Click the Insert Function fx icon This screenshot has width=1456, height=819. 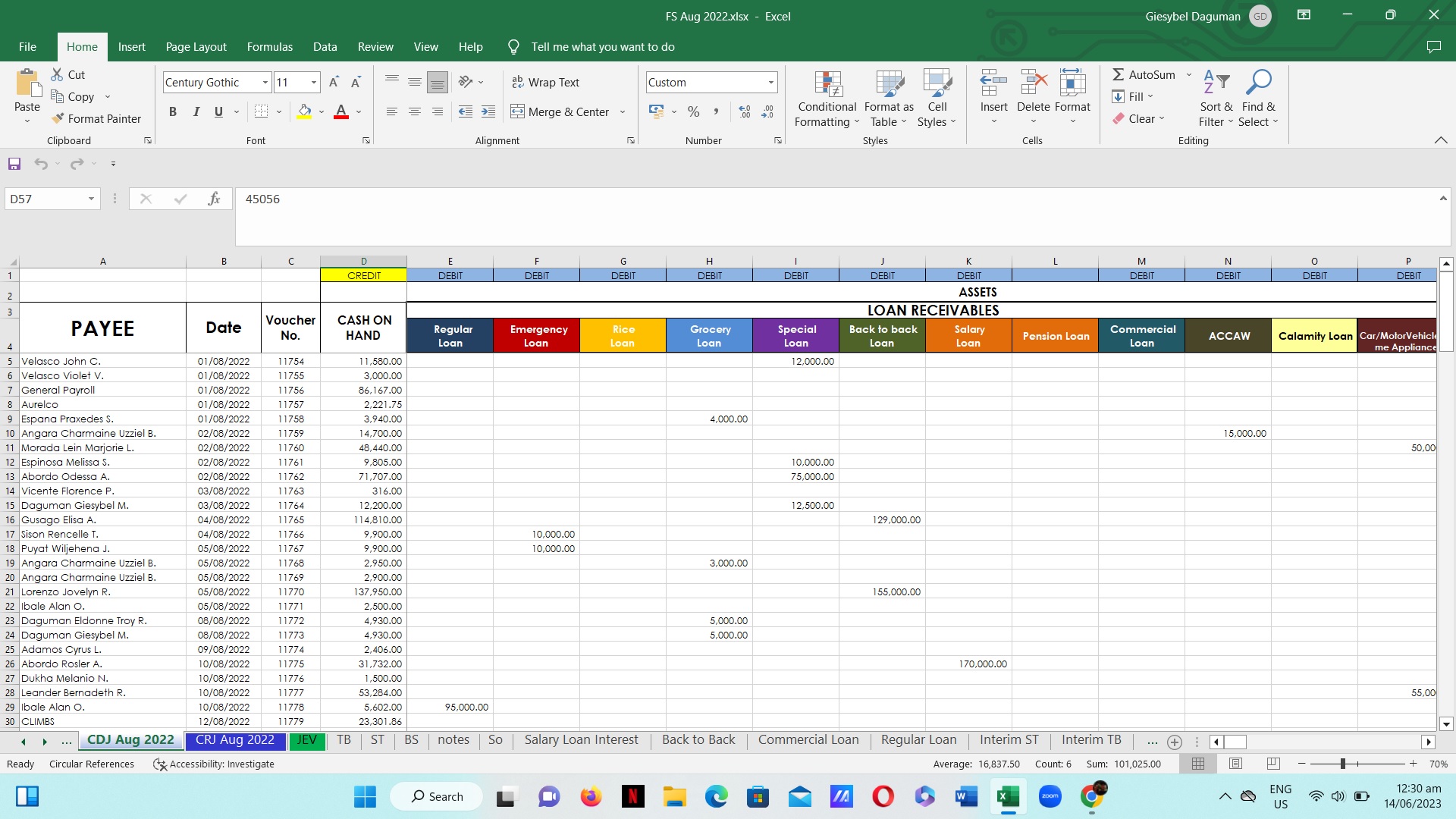(x=214, y=199)
